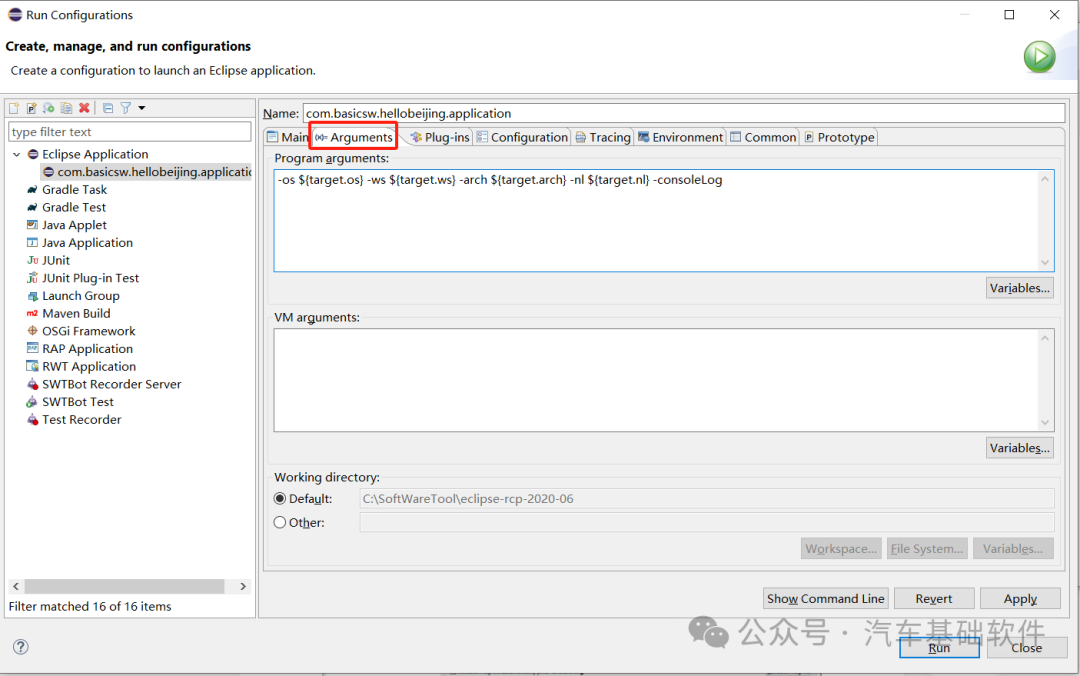The image size is (1080, 676).
Task: Select the Maven Build launch type
Action: click(76, 314)
